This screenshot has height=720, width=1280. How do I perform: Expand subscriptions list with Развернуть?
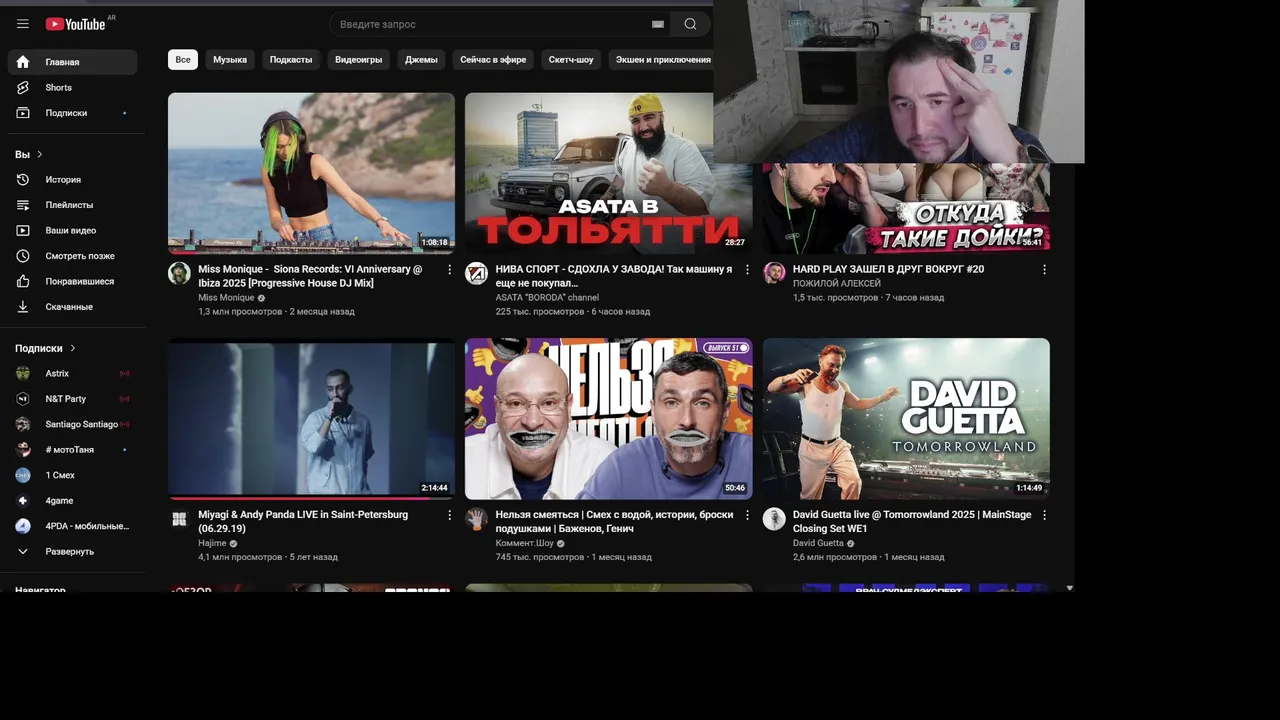[x=72, y=552]
